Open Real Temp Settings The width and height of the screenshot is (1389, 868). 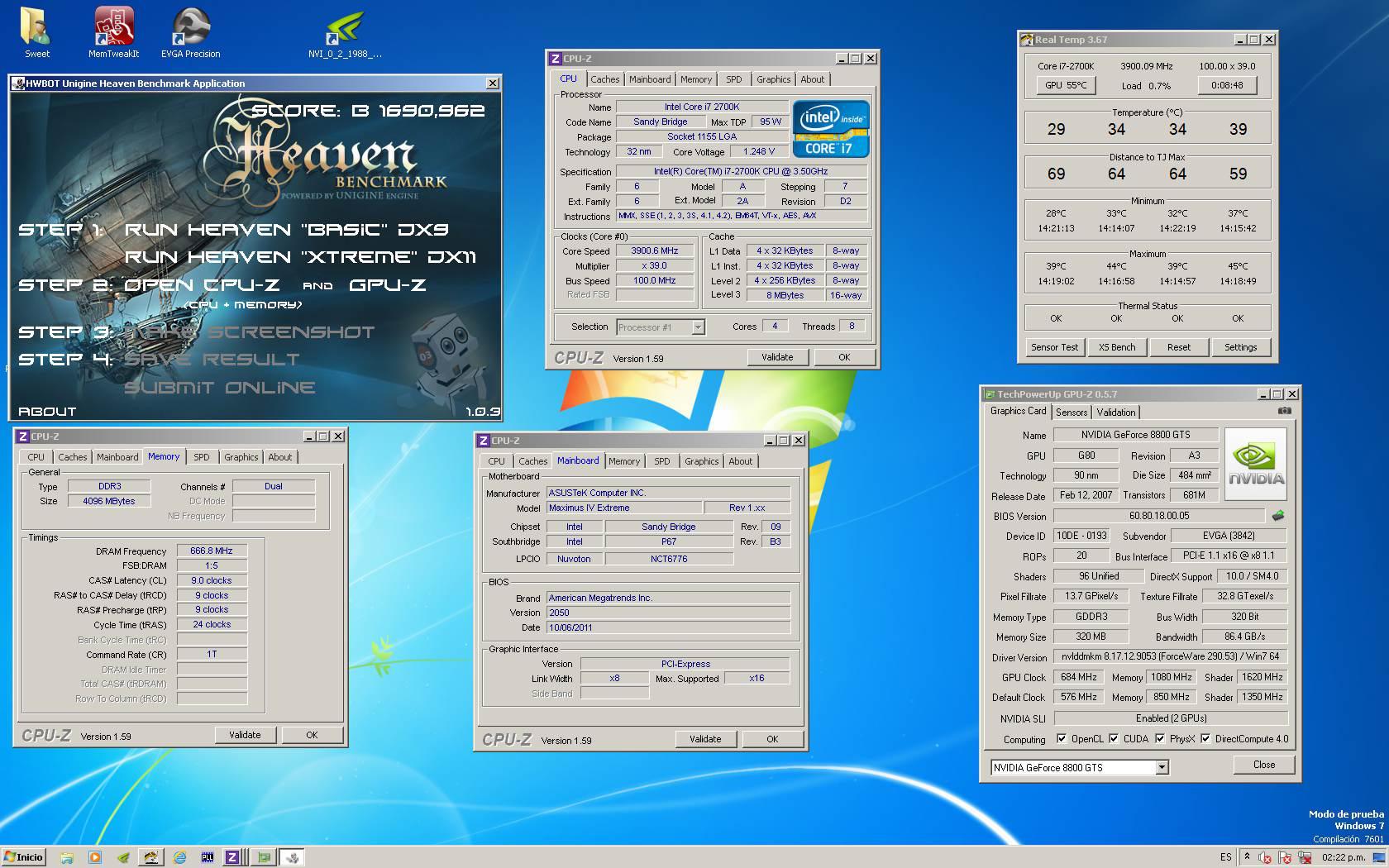[x=1240, y=347]
